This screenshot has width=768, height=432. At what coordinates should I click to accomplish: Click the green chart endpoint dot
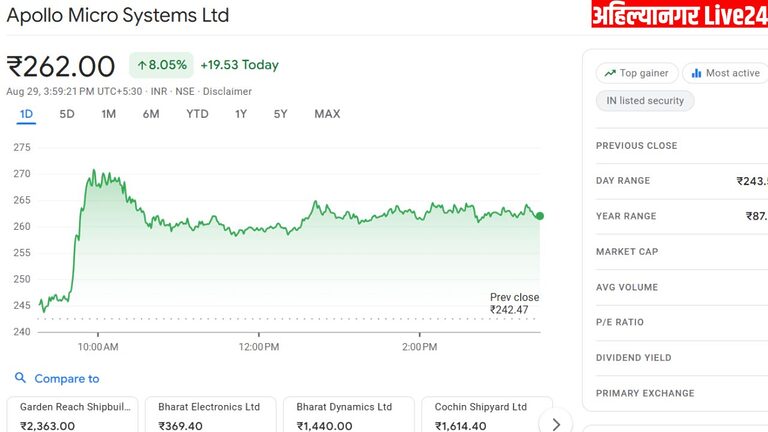(540, 216)
